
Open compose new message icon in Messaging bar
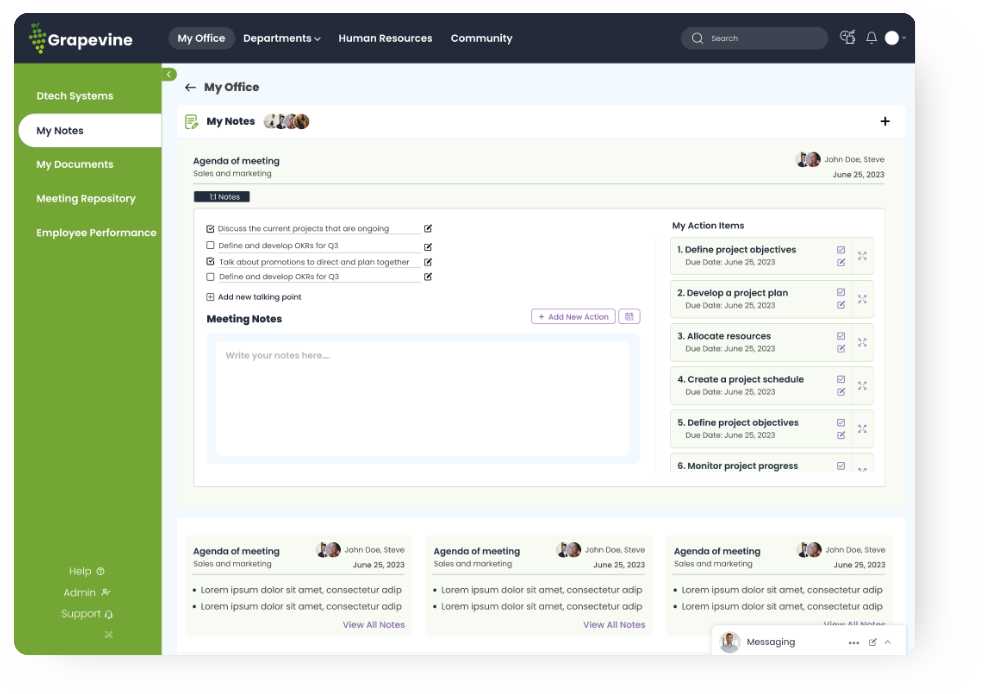point(872,642)
